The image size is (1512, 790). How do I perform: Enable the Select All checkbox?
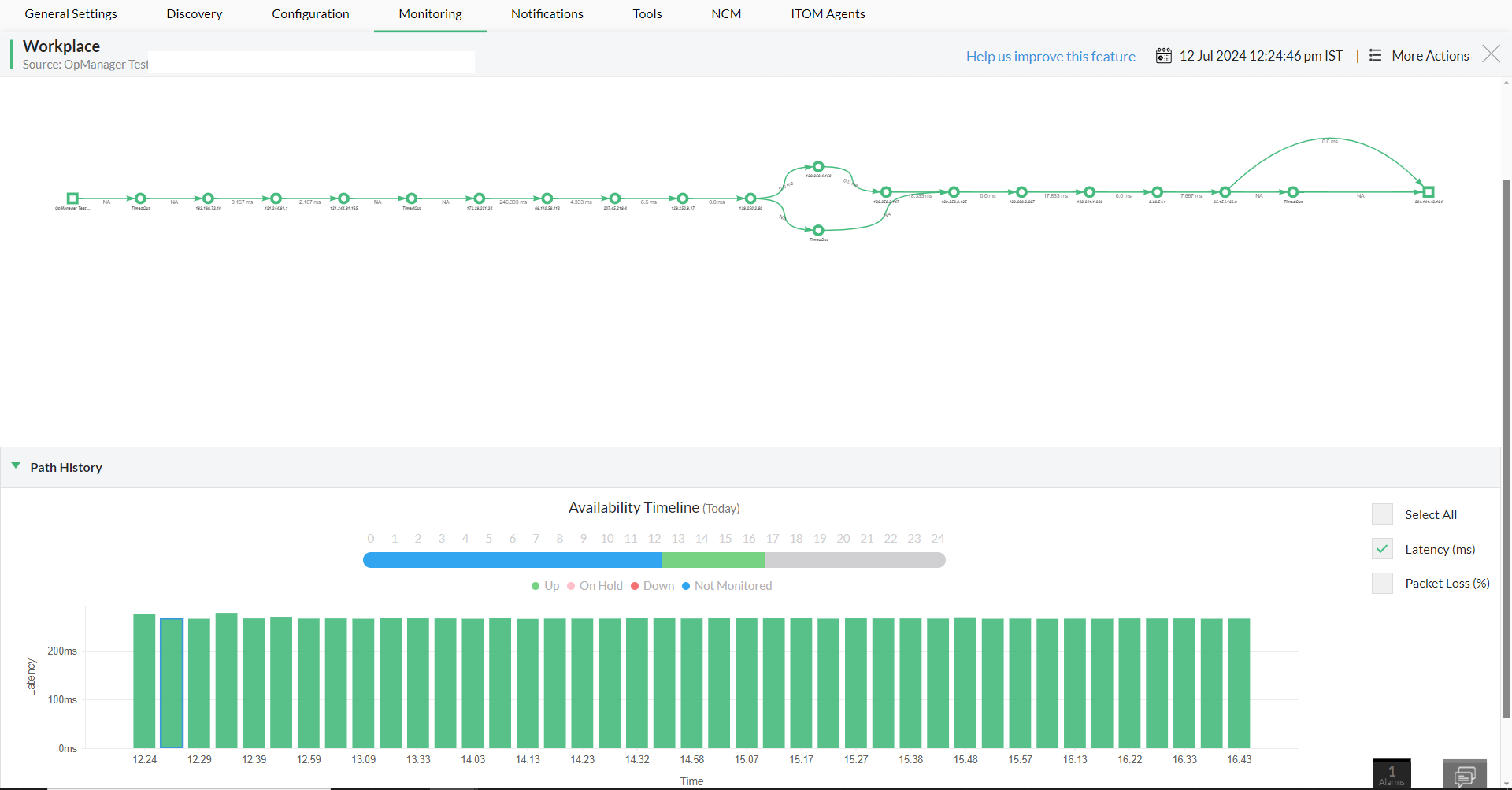1383,514
